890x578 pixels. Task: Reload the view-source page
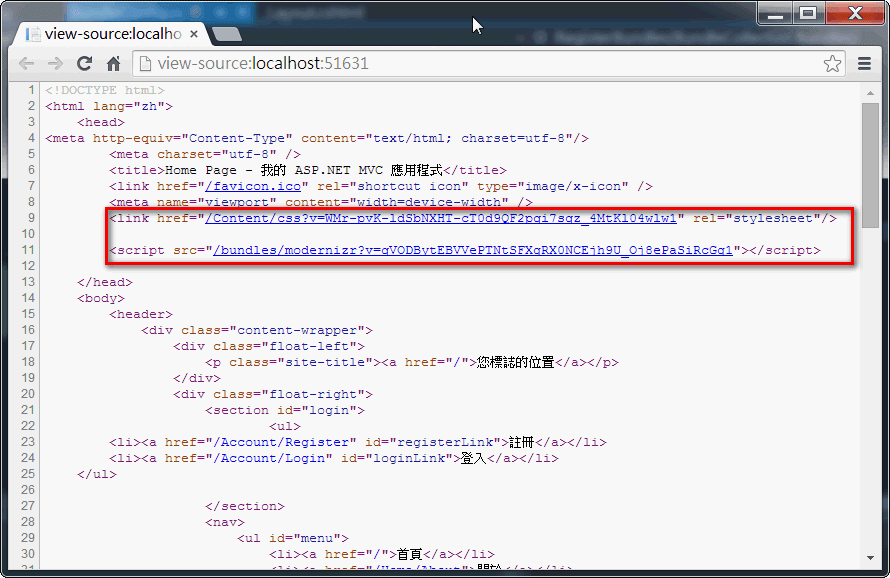(x=85, y=64)
